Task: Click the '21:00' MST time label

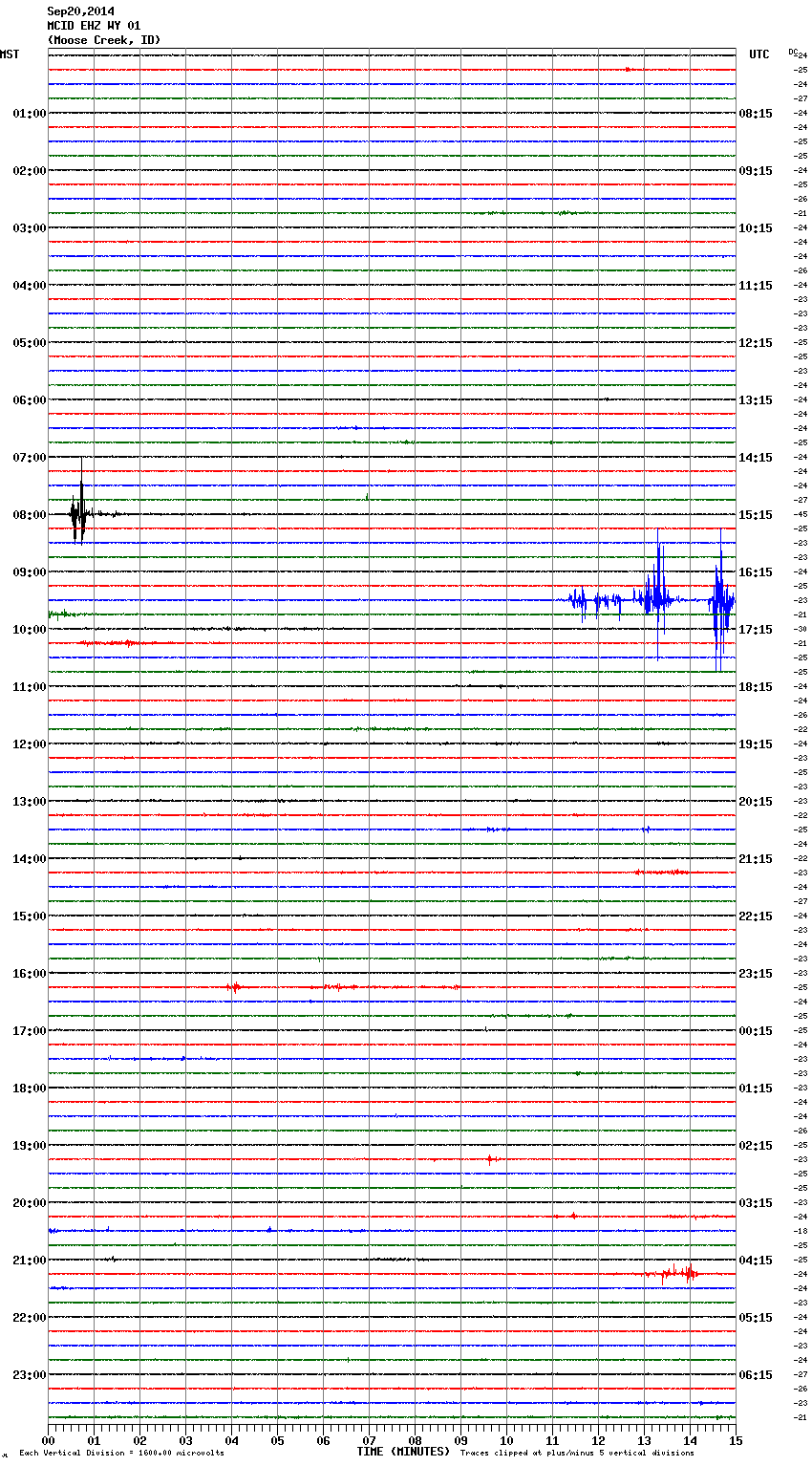Action: tap(29, 1261)
